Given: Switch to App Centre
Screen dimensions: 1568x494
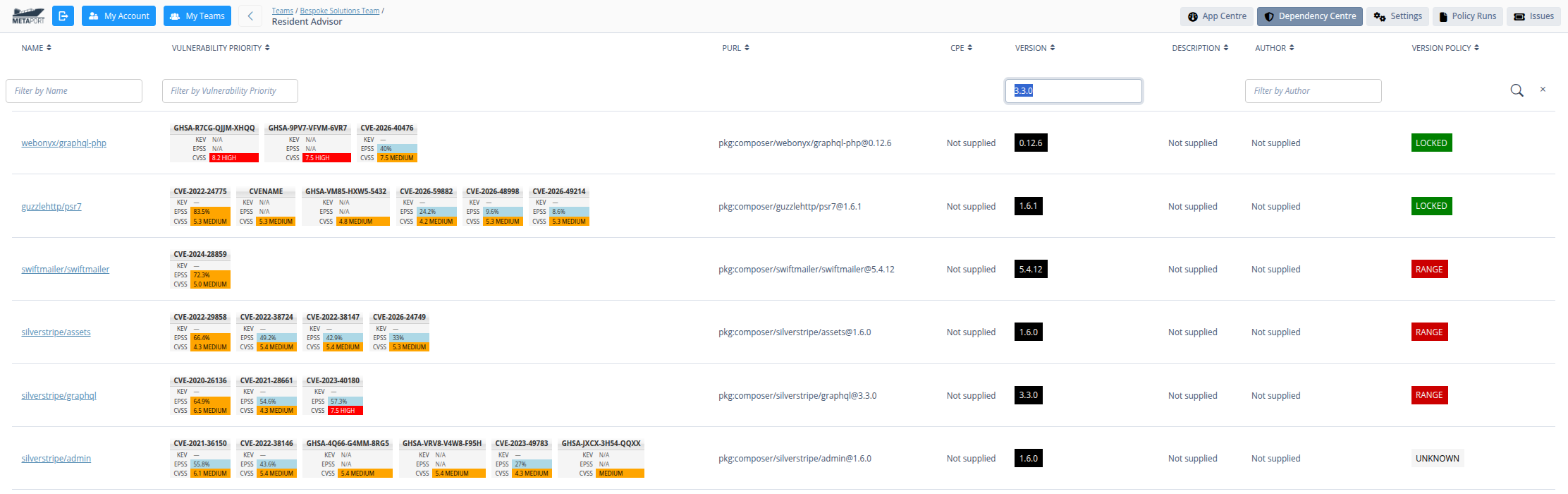Looking at the screenshot, I should pos(1217,16).
